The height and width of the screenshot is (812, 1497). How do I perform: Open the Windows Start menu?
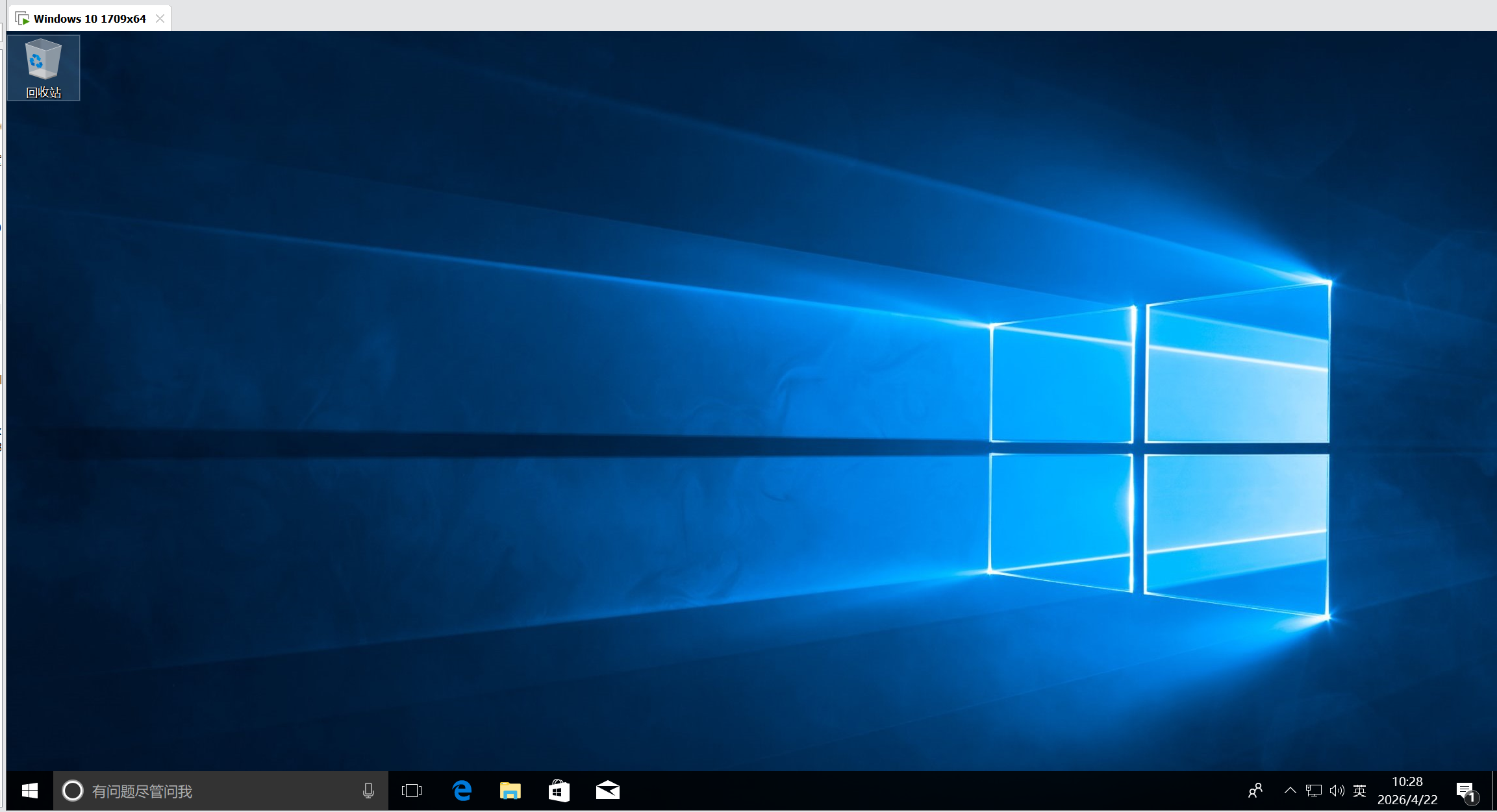pos(30,791)
